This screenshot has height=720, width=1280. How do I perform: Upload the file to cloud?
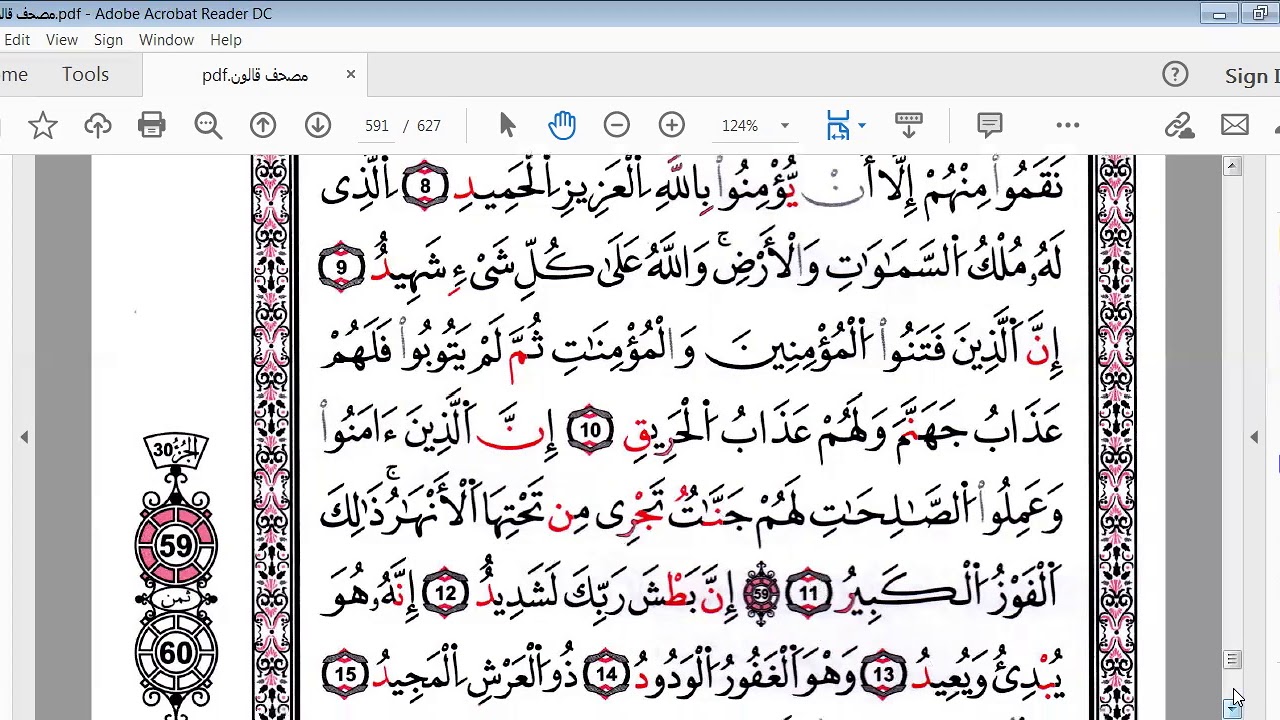97,125
